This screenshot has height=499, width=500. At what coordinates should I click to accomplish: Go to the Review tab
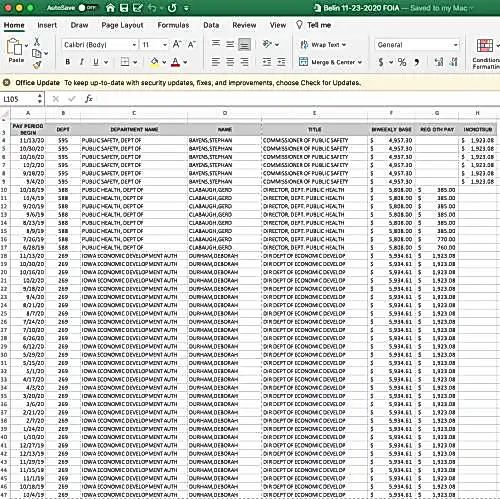244,25
